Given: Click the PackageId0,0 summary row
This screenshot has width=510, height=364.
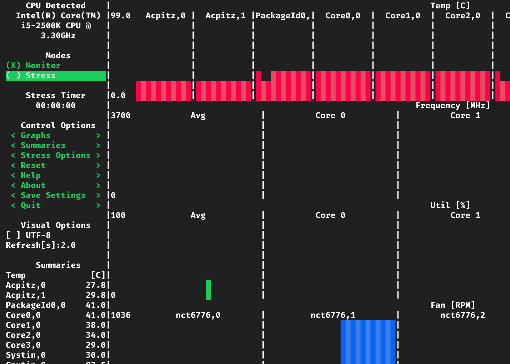Looking at the screenshot, I should [55, 305].
